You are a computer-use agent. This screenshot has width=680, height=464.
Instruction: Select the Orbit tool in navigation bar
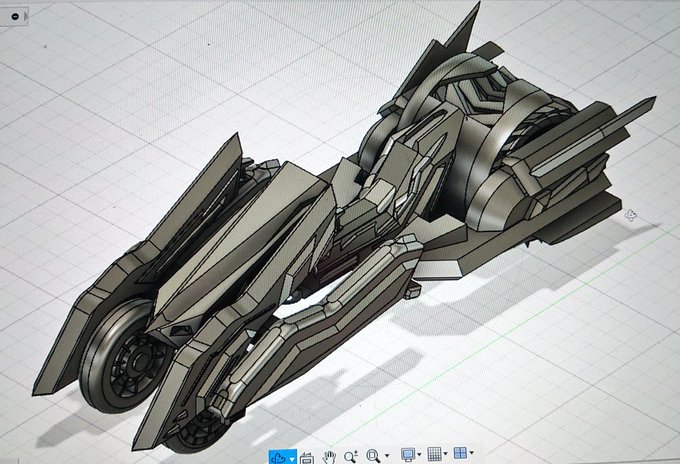[278, 457]
